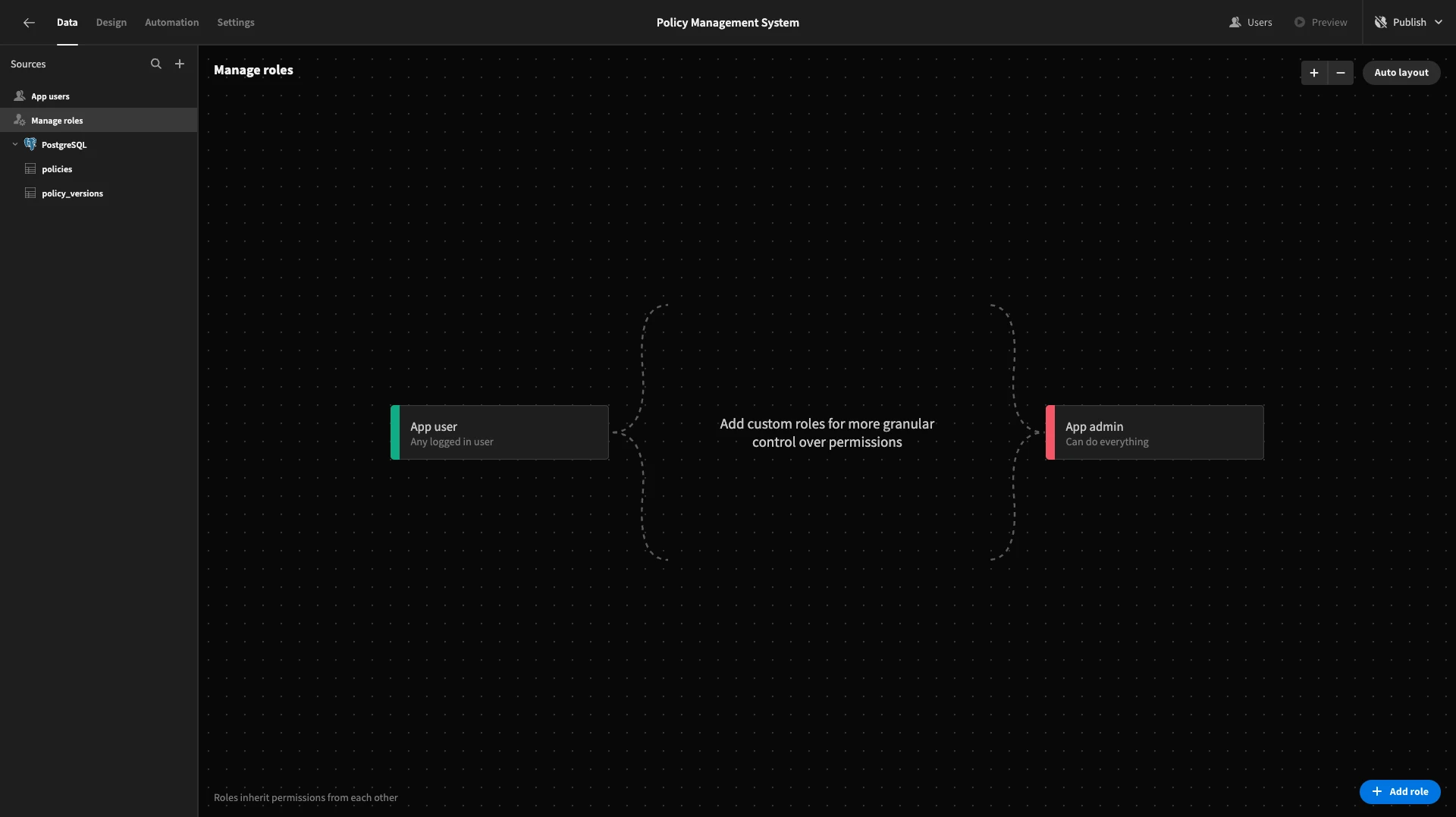Click the 'Roles inherit permissions from each other' note
1456x817 pixels.
(x=306, y=797)
